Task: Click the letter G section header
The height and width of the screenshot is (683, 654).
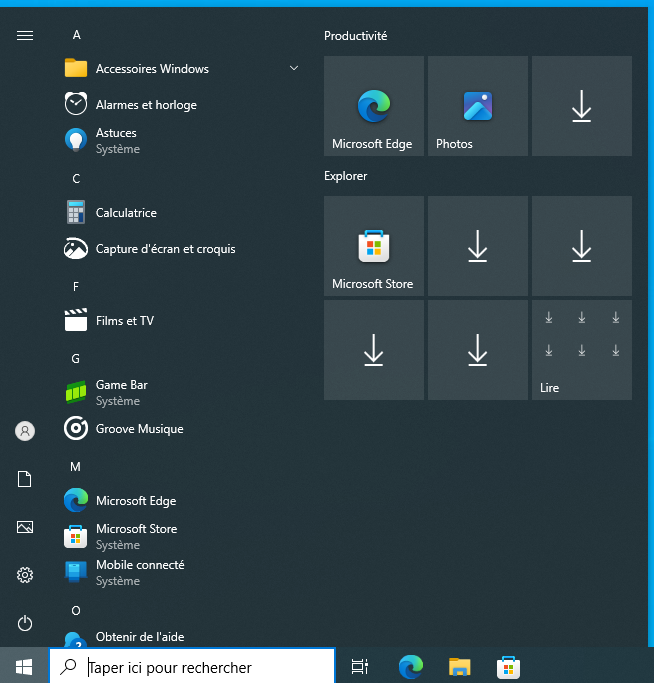Action: coord(75,359)
